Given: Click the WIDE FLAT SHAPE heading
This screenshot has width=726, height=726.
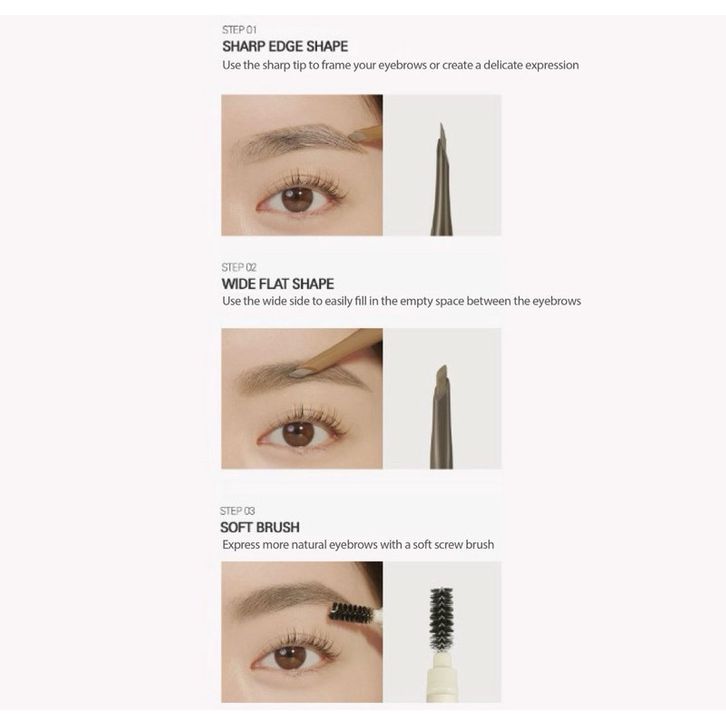Looking at the screenshot, I should coord(278,284).
